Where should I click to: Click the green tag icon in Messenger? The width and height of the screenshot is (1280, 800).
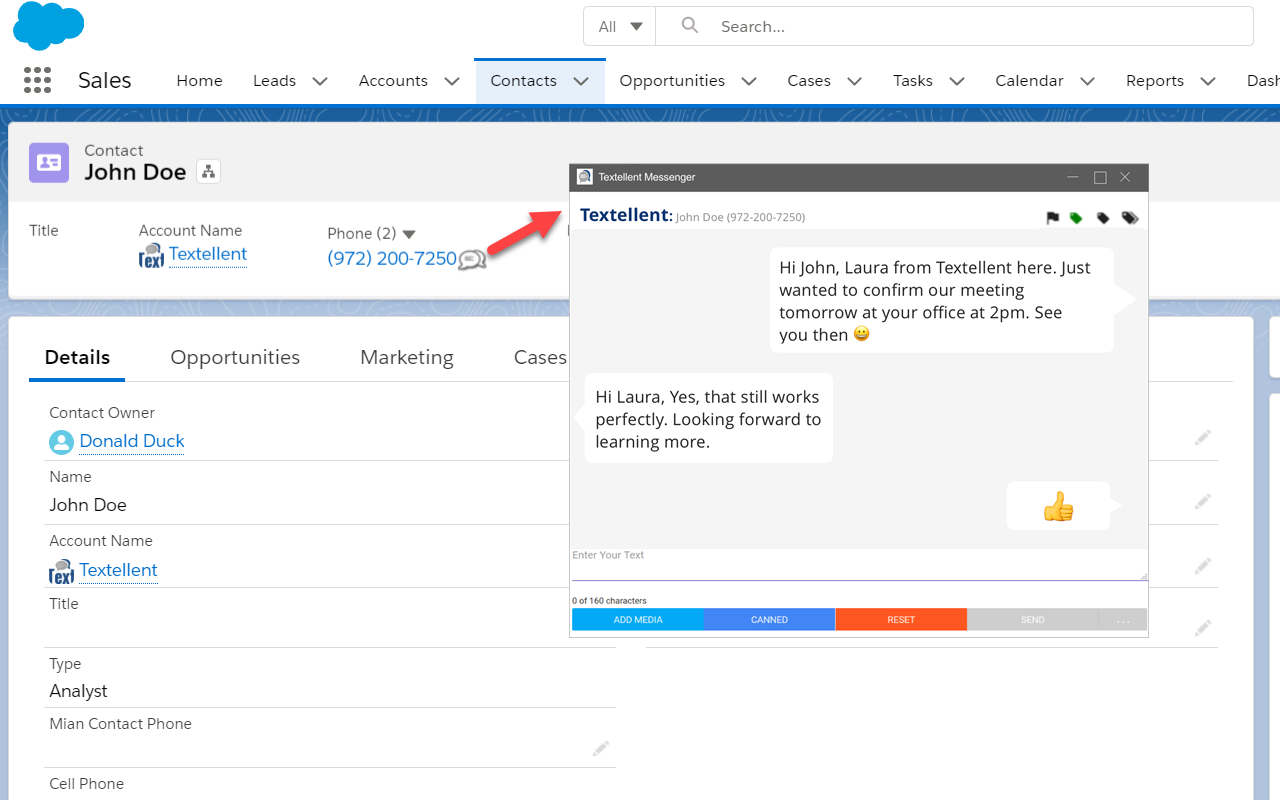[x=1076, y=217]
